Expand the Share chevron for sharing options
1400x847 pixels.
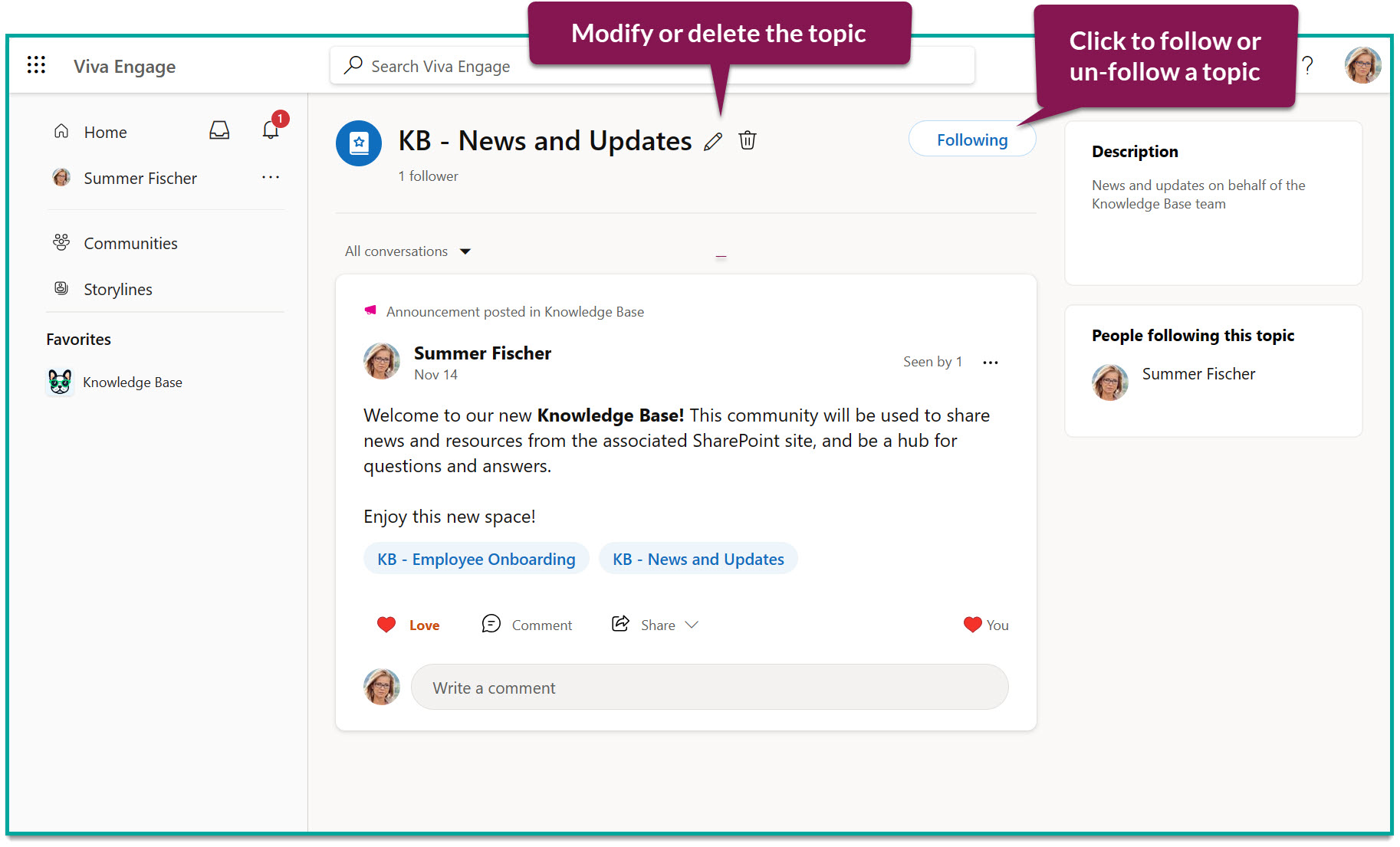[692, 625]
